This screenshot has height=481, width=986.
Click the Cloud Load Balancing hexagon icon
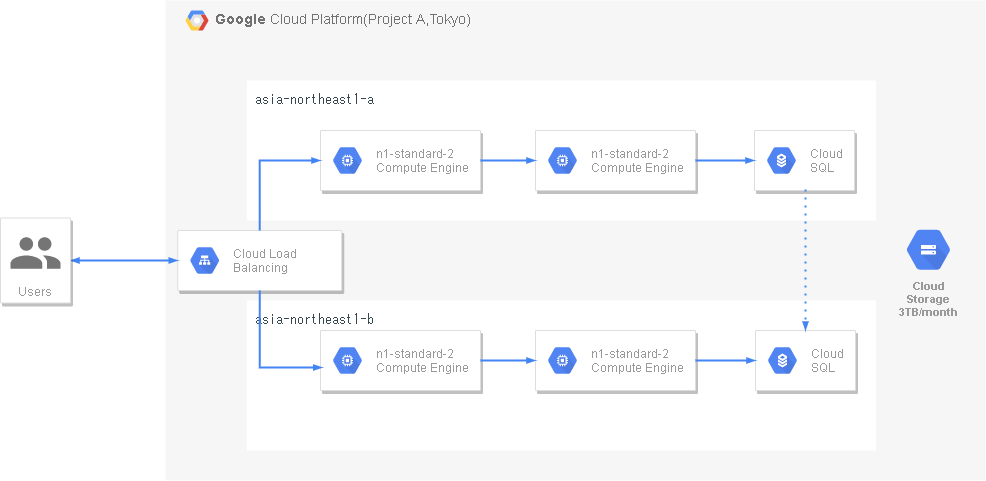[x=204, y=261]
